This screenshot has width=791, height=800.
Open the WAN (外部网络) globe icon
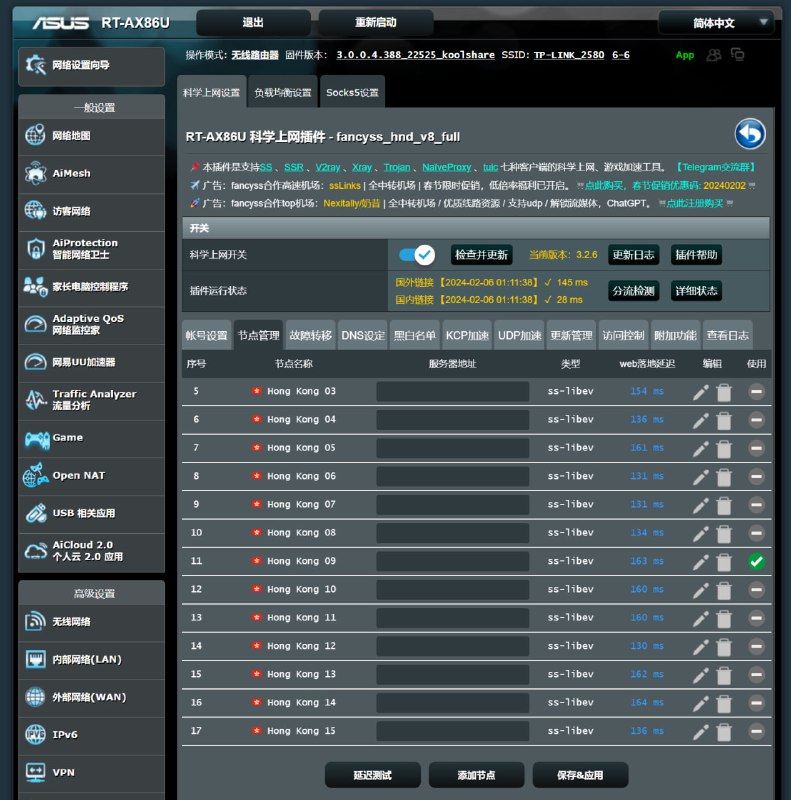click(35, 696)
